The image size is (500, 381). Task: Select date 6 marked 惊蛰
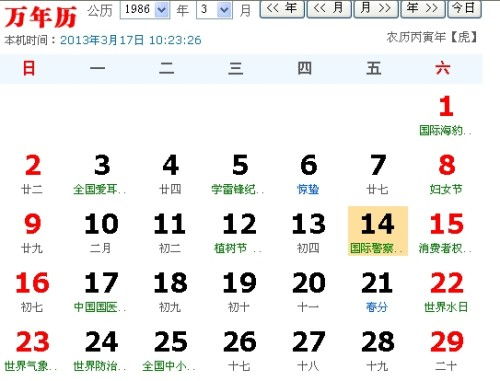[309, 174]
